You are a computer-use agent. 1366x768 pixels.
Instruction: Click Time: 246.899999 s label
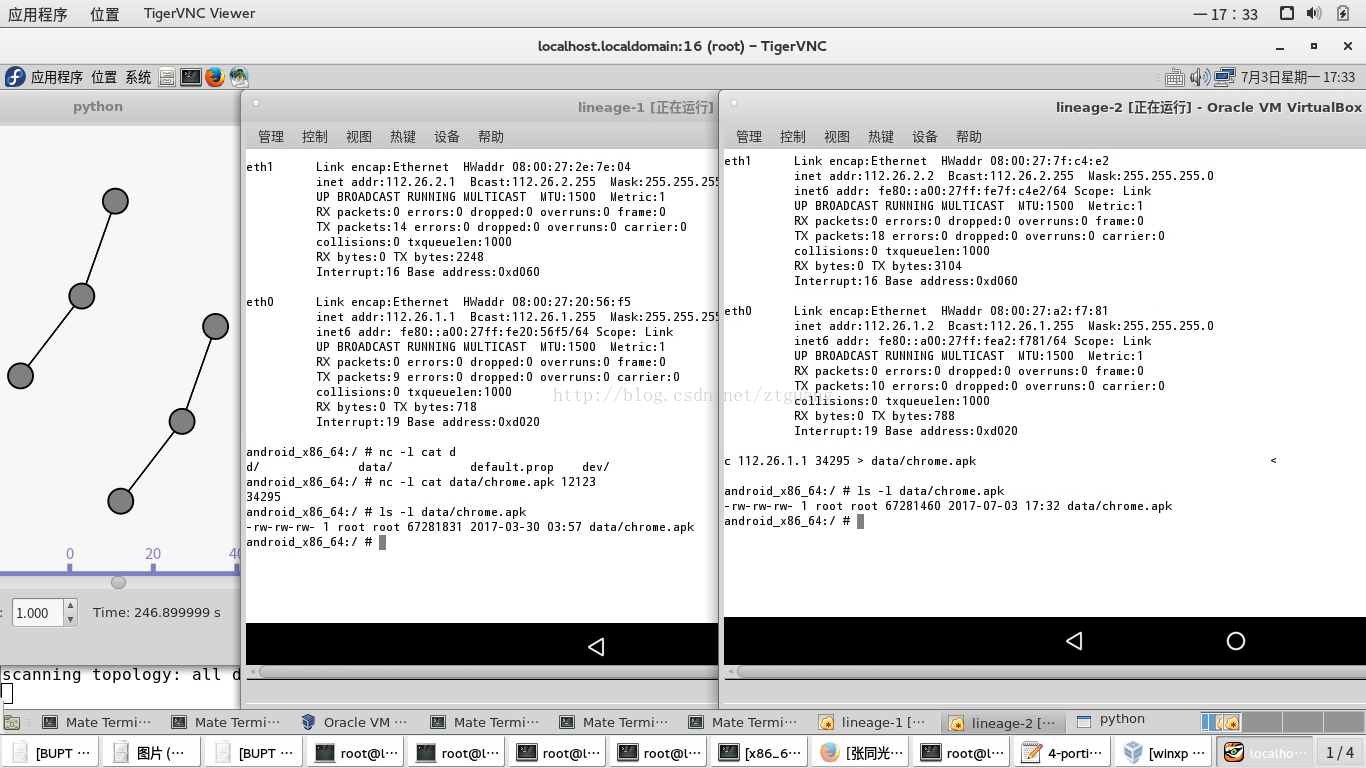point(157,612)
